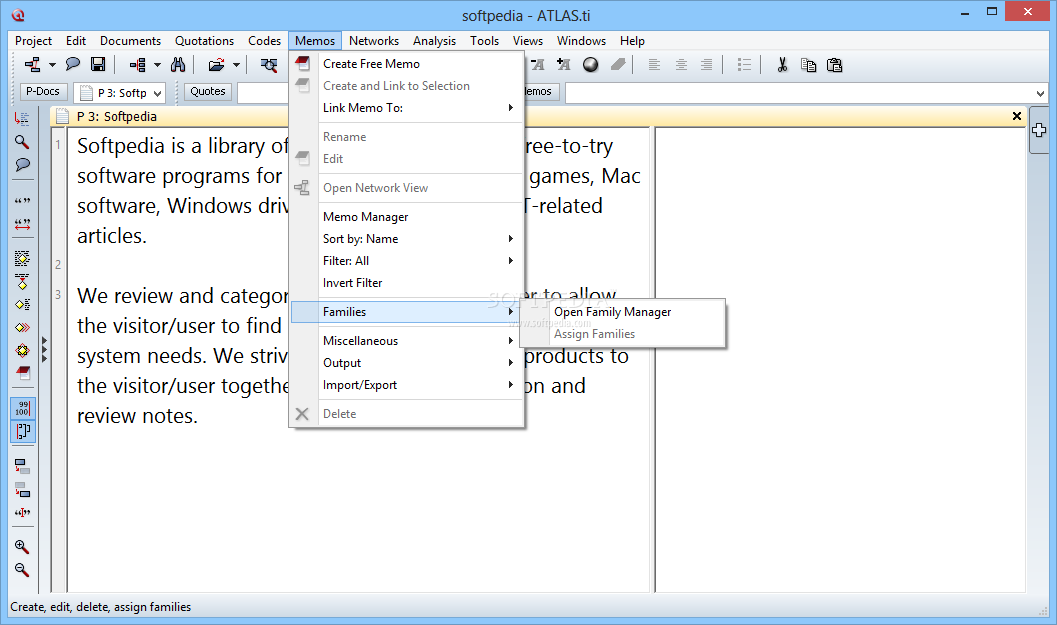
Task: Open the Help menu
Action: pos(632,40)
